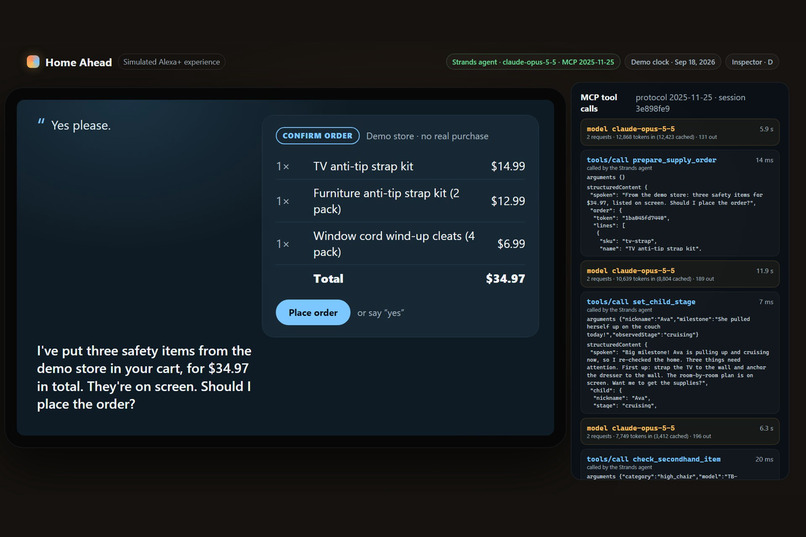Screen dimensions: 806x537
Task: Click the Place order button
Action: [x=313, y=312]
